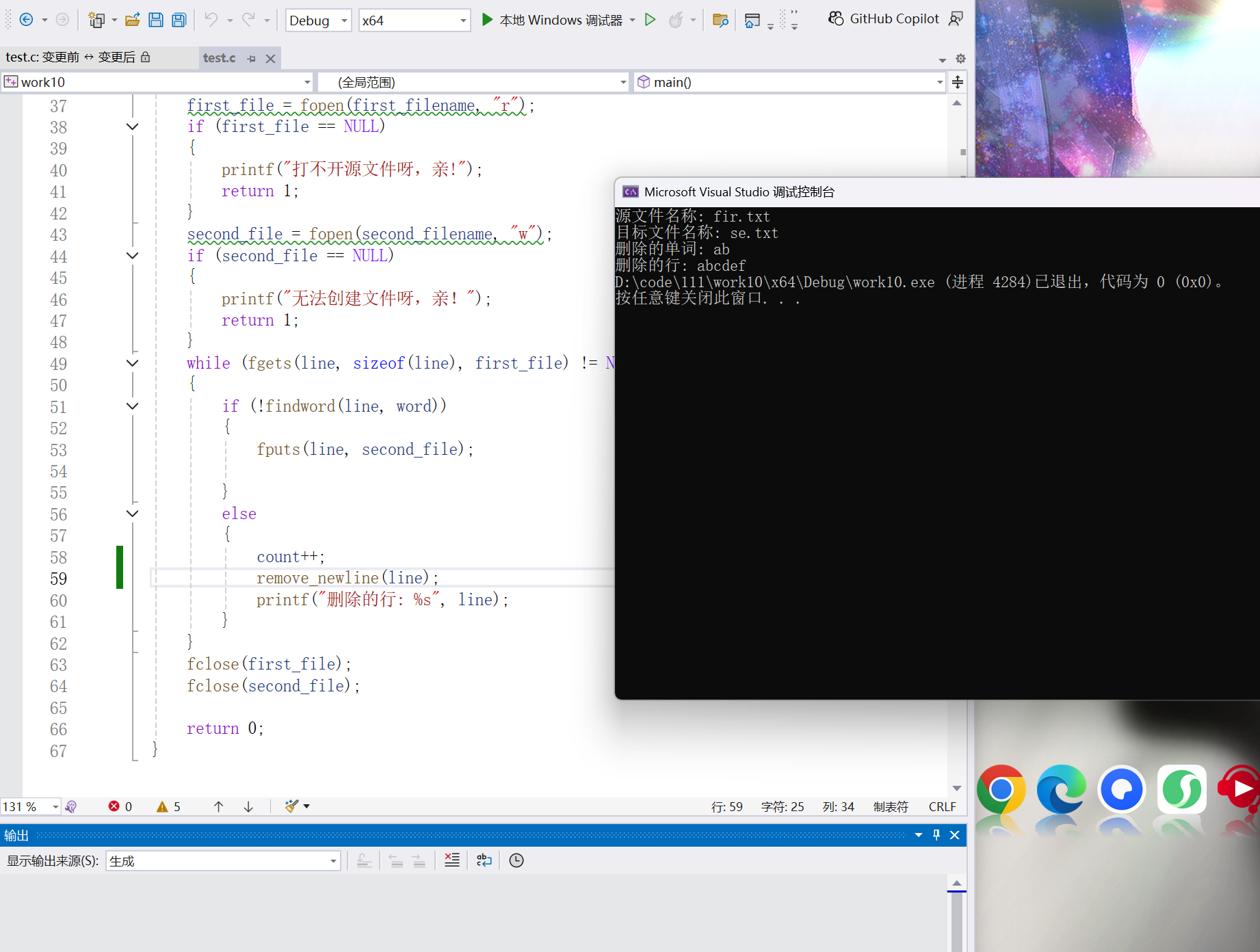Open the blue chat bubble app in dock
Viewport: 1260px width, 952px height.
coord(1121,789)
